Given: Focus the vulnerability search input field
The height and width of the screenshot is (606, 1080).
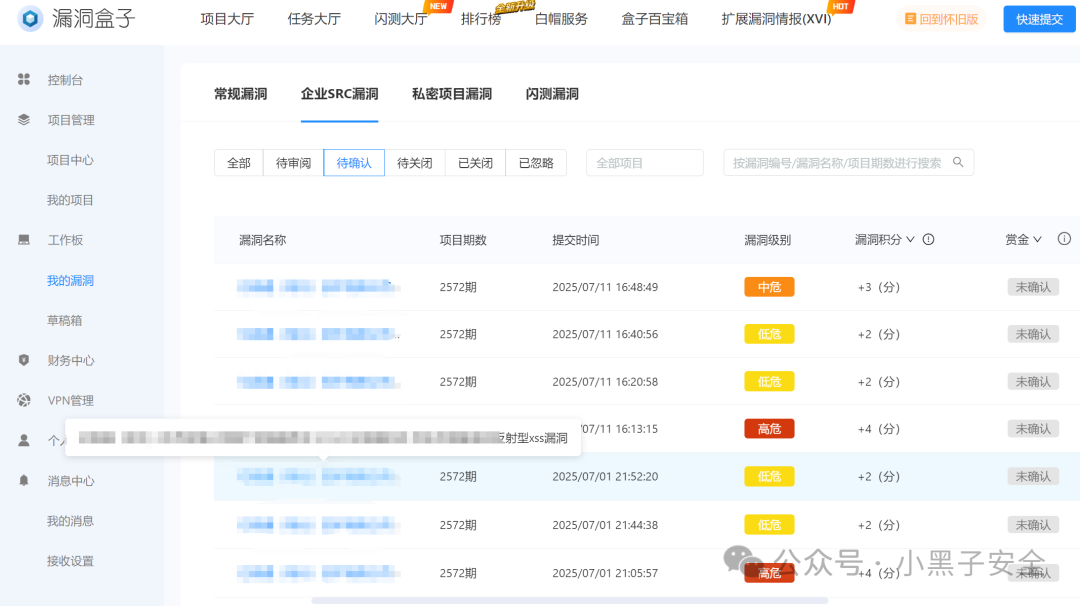Looking at the screenshot, I should (849, 163).
